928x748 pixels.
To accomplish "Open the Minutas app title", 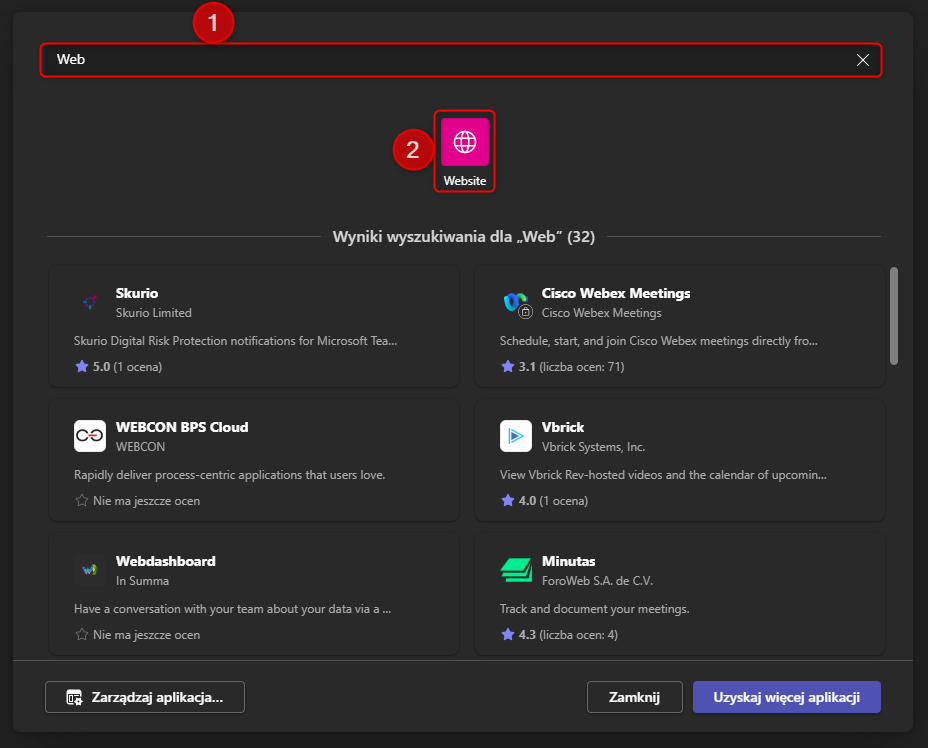I will coord(568,561).
